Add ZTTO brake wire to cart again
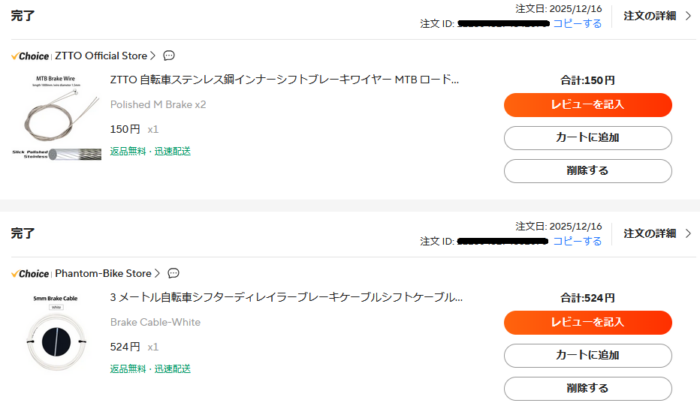The image size is (700, 406). coord(587,138)
